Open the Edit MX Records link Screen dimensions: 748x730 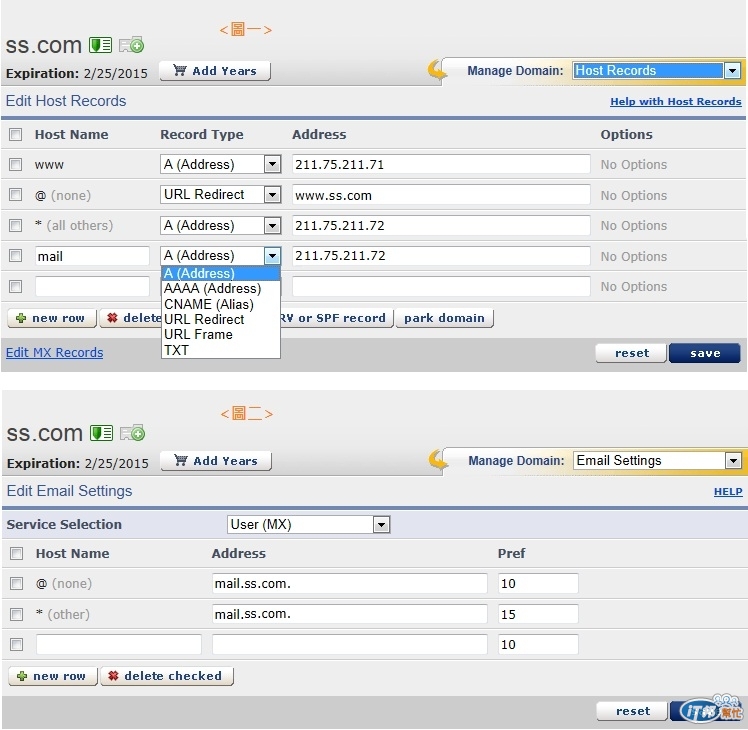tap(54, 353)
